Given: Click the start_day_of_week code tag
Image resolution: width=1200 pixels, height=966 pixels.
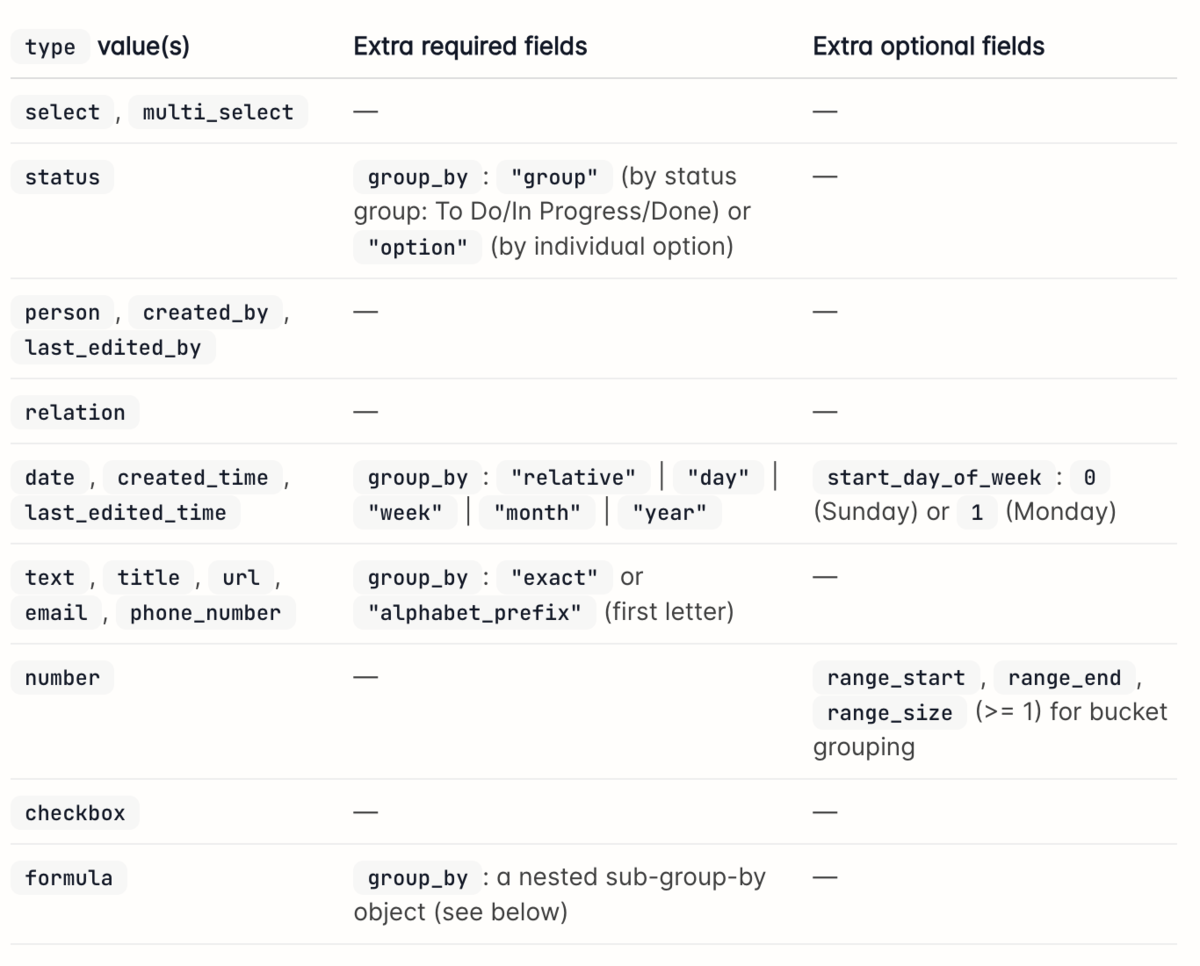Looking at the screenshot, I should (x=934, y=477).
